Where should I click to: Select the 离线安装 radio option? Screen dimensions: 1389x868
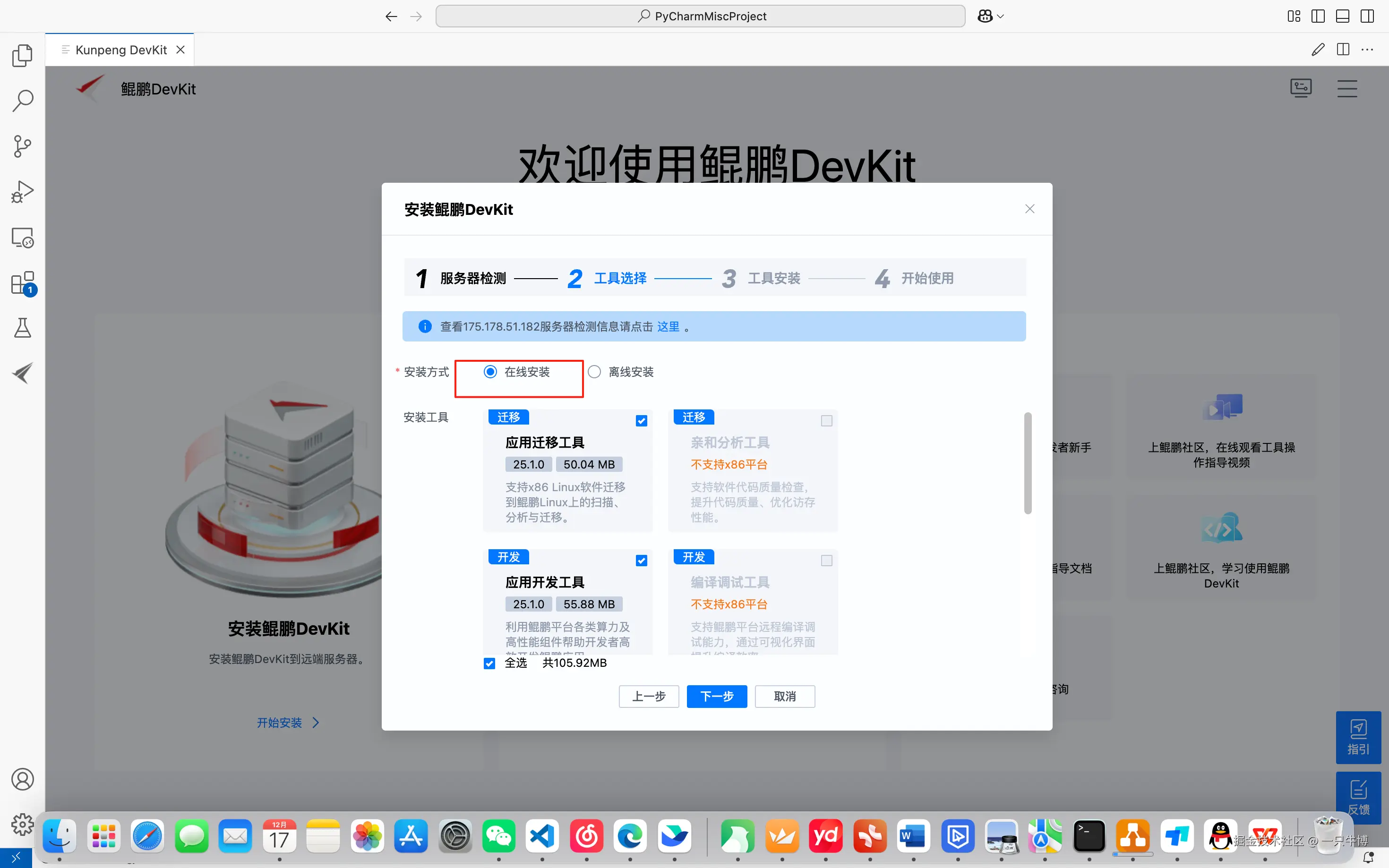594,372
